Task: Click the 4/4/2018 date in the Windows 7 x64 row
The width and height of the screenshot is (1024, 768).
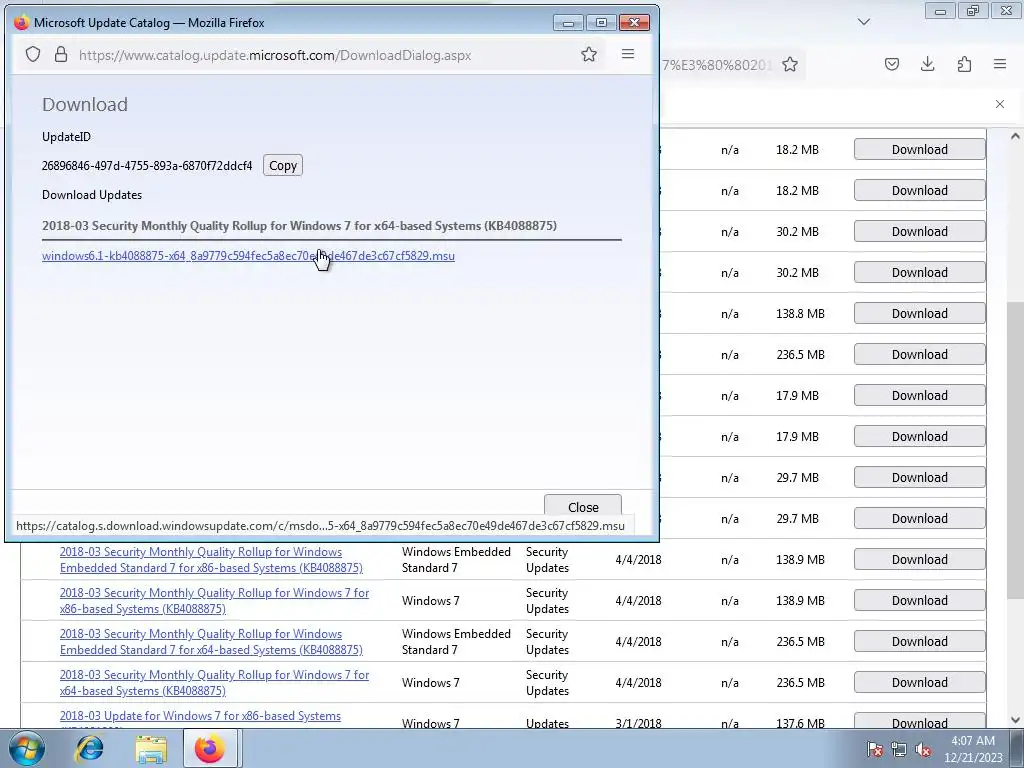Action: [638, 682]
